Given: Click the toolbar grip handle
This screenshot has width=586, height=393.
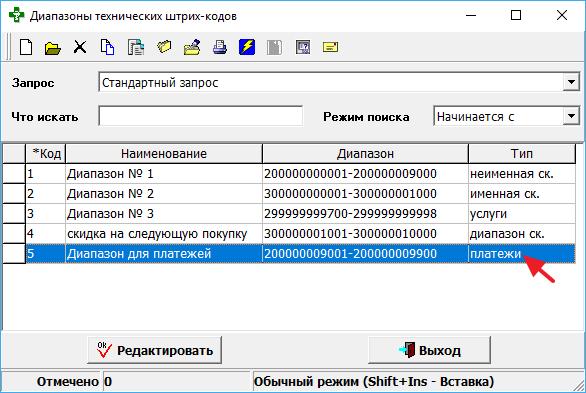Looking at the screenshot, I should pos(8,47).
